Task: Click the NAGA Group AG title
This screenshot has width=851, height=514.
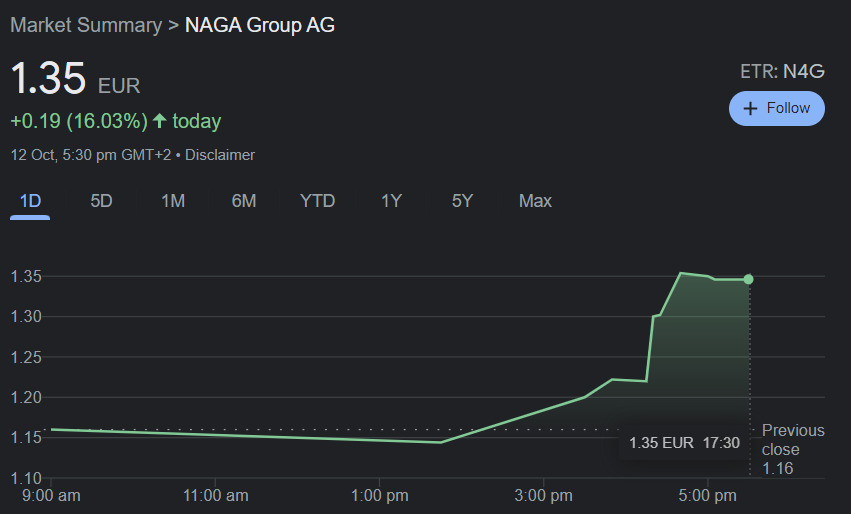Action: 259,25
